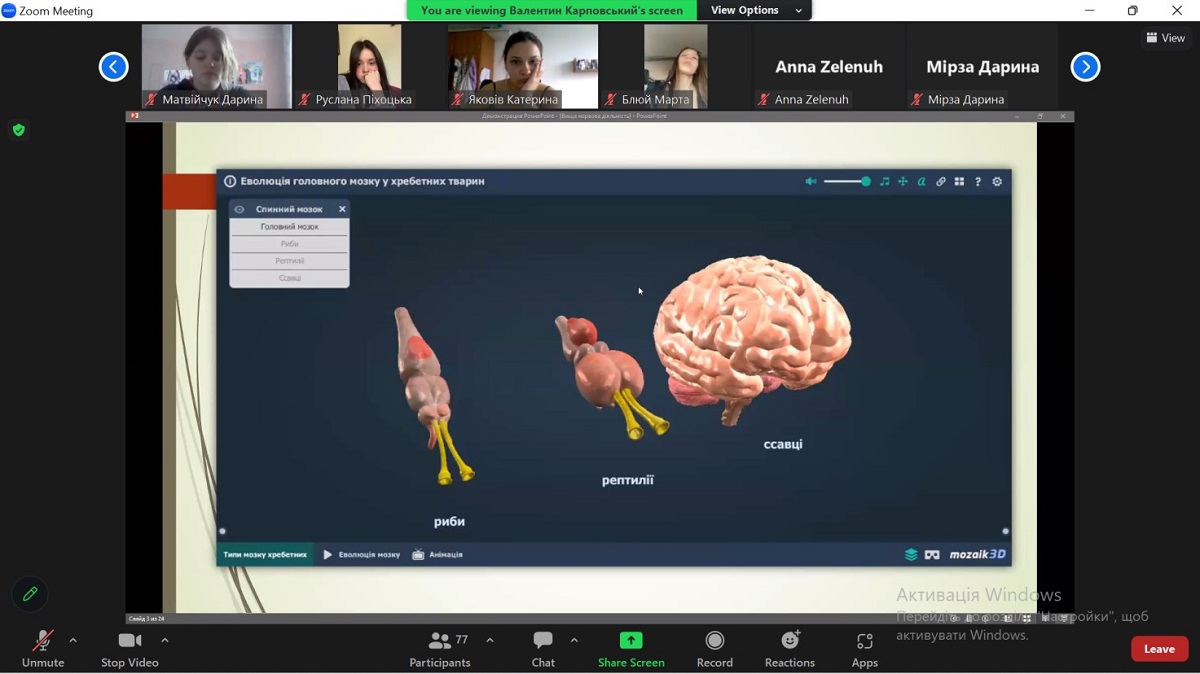Open the View layout menu
Image resolution: width=1200 pixels, height=674 pixels.
[1166, 38]
